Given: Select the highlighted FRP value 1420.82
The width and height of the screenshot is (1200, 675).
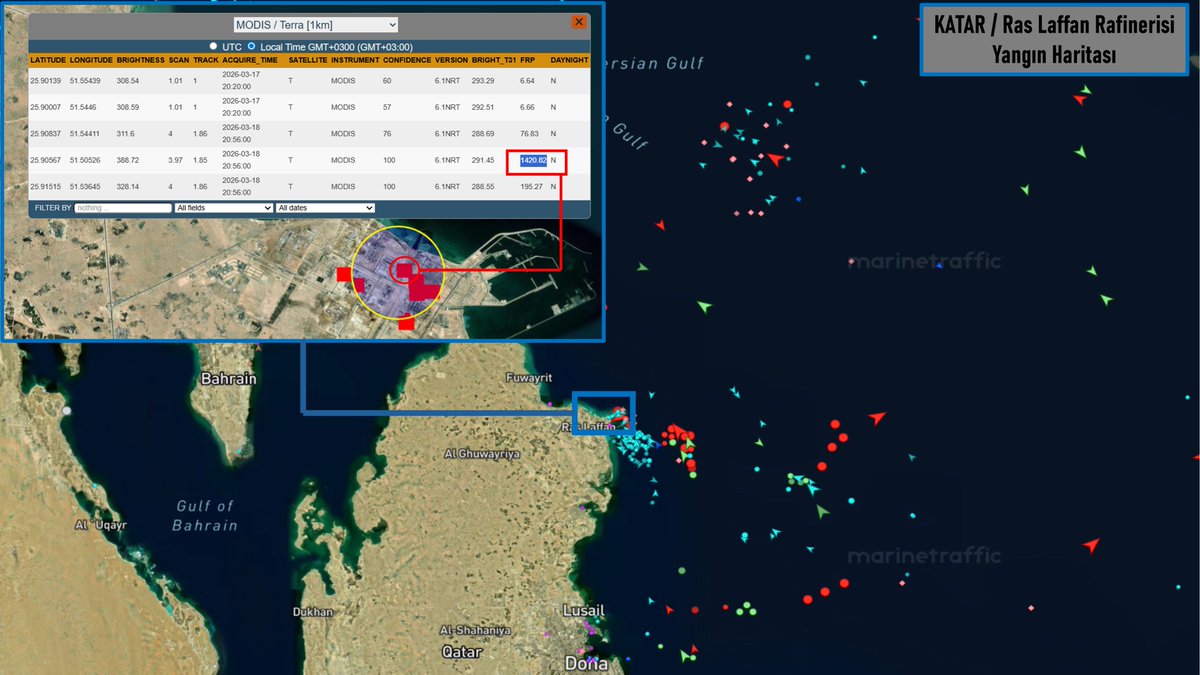Looking at the screenshot, I should click(534, 160).
